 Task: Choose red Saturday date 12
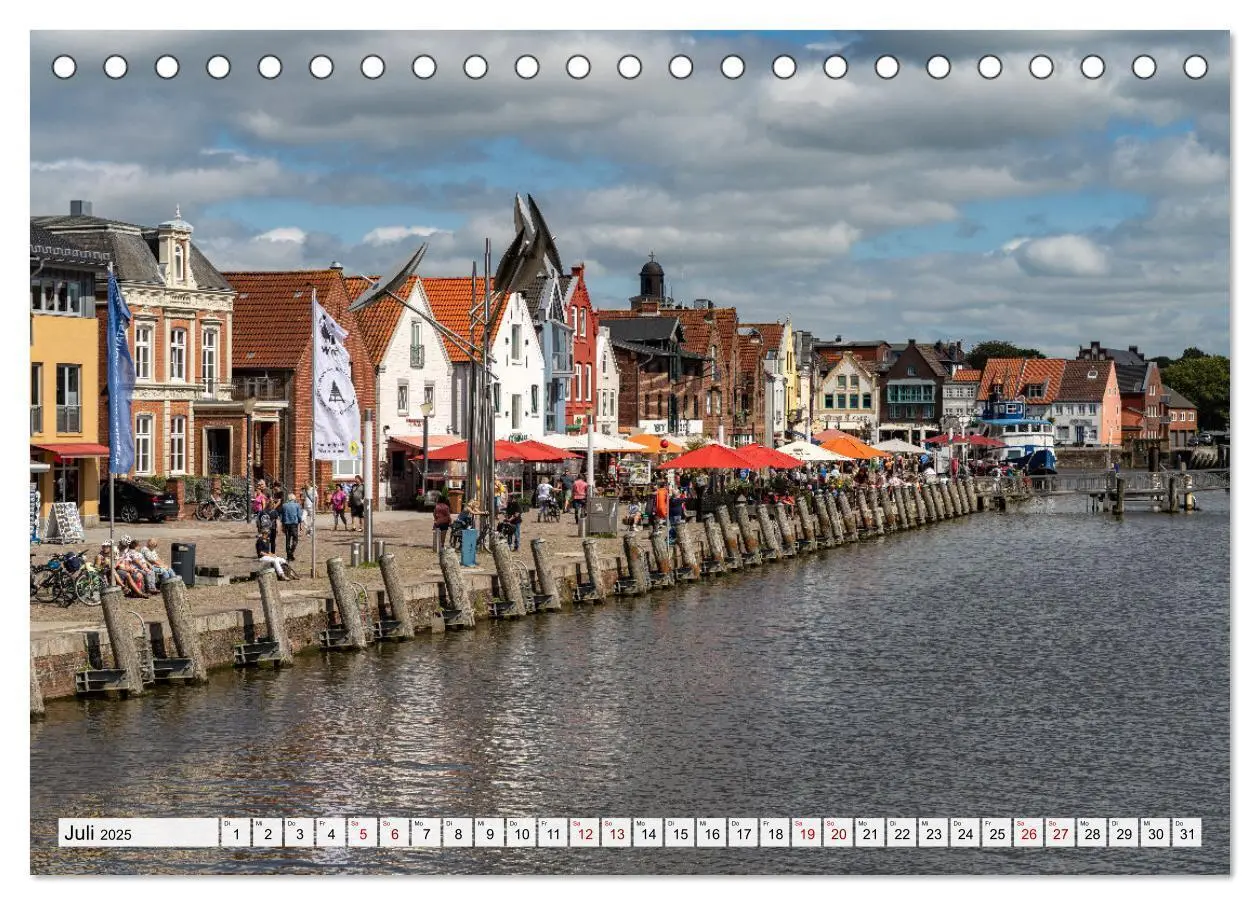(x=584, y=833)
